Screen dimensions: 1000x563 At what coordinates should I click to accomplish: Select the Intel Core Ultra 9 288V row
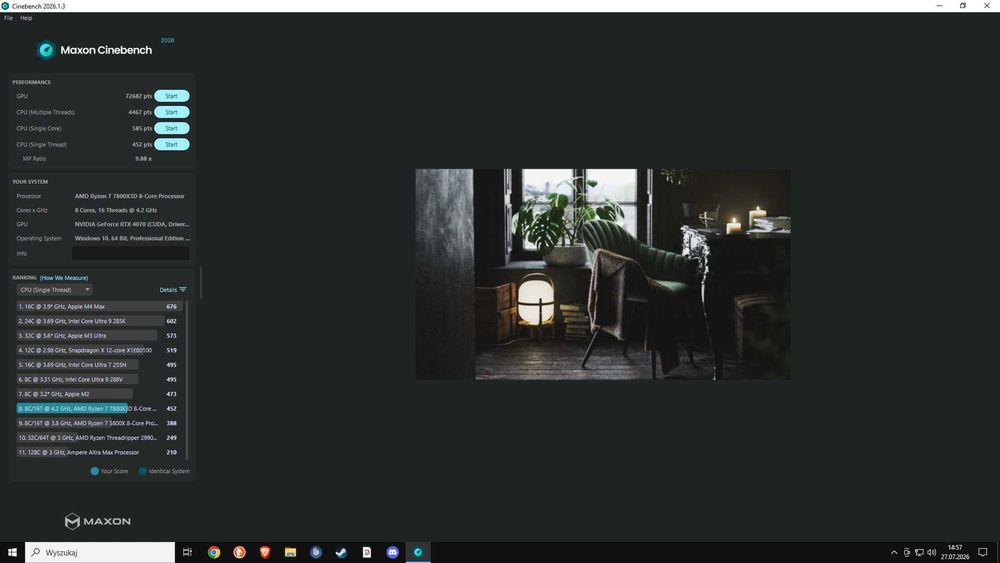tap(99, 379)
